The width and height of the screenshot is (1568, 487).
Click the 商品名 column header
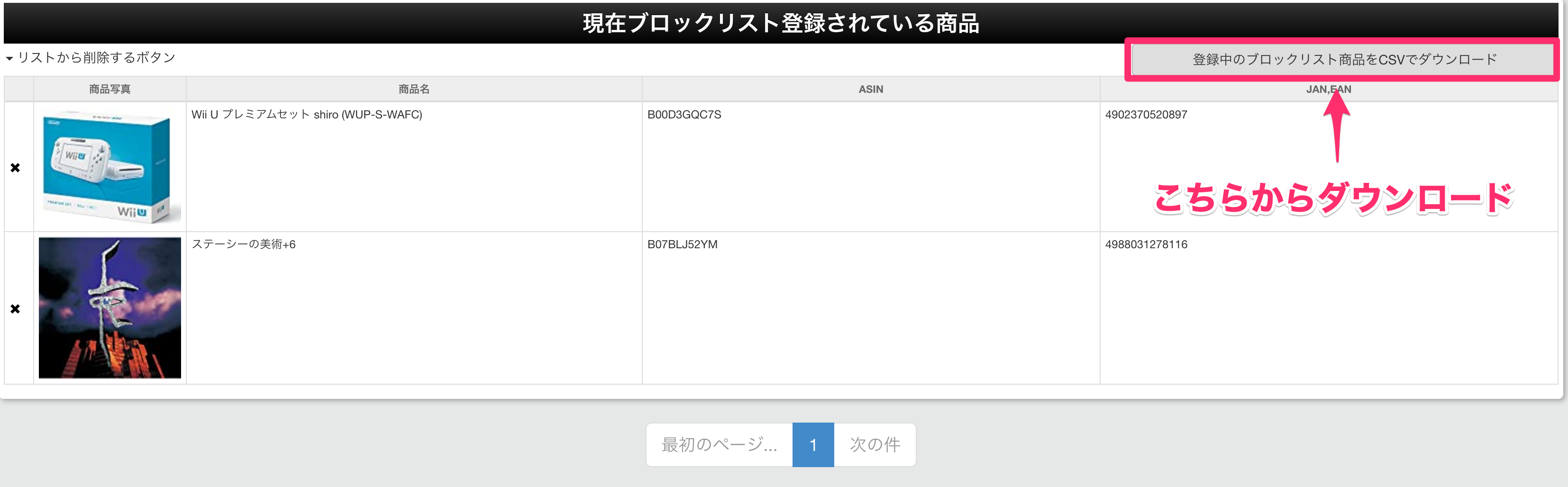[414, 90]
